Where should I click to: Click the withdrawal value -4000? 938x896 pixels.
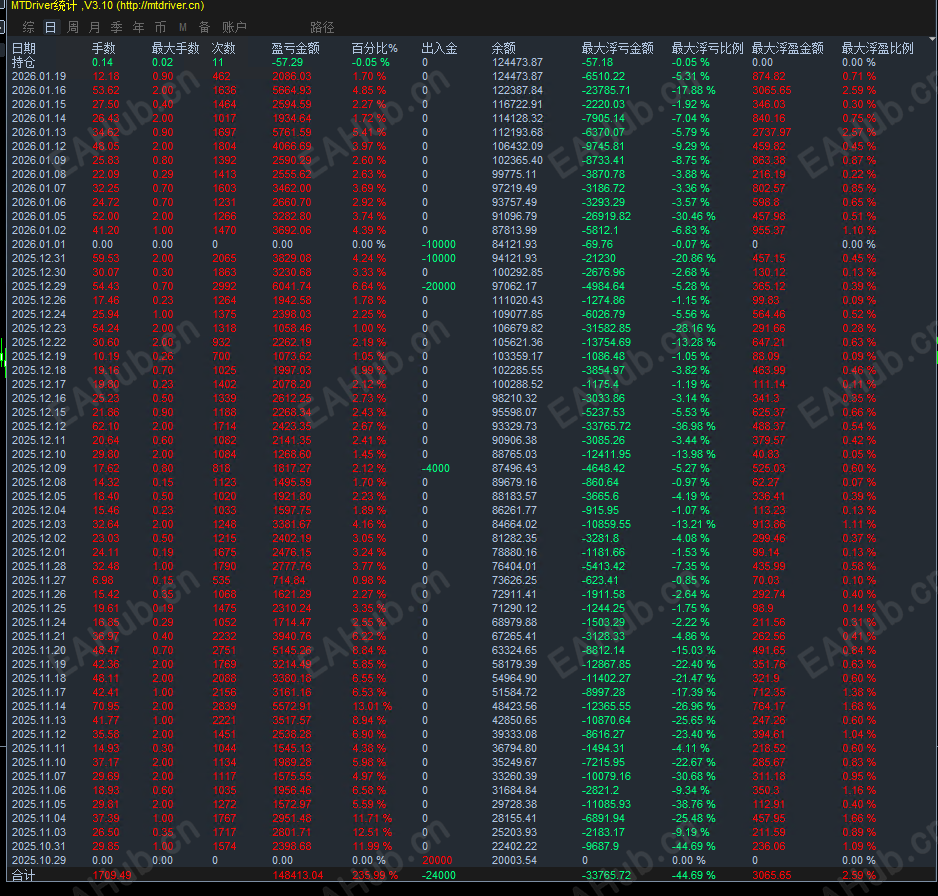(x=436, y=468)
